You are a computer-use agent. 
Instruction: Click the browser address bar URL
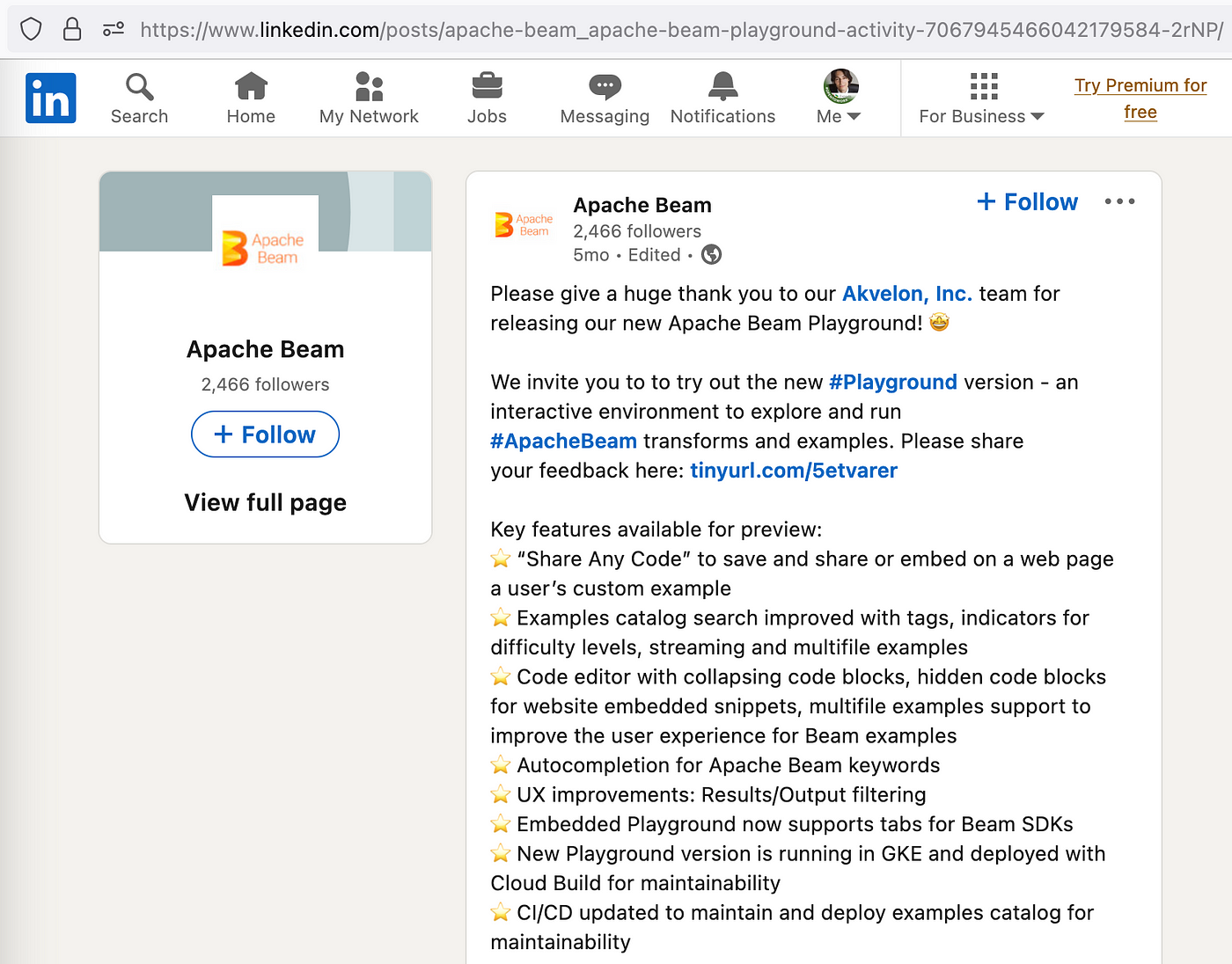click(681, 30)
